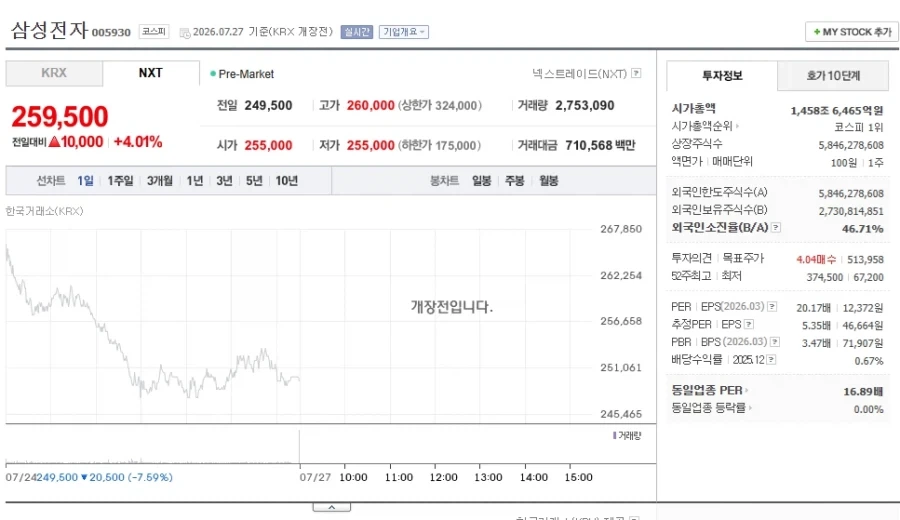900x520 pixels.
Task: Open help icon next to 넥스트레이드(NXT)
Action: click(636, 73)
